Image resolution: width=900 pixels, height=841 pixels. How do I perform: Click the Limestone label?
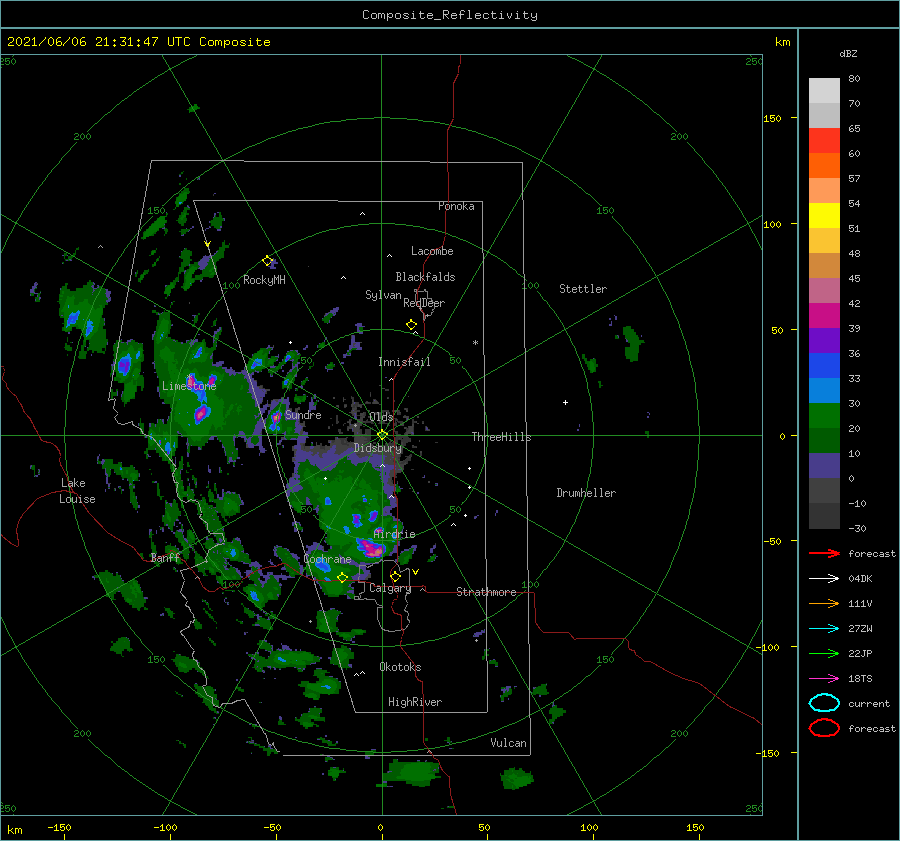click(x=189, y=386)
